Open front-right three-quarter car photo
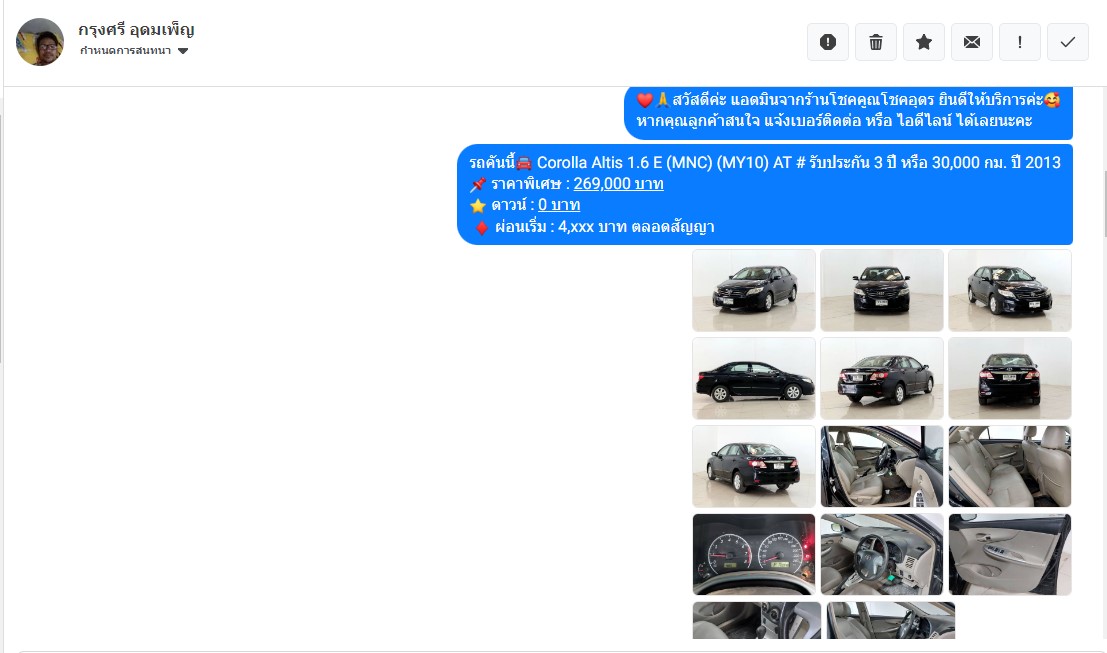 1010,290
